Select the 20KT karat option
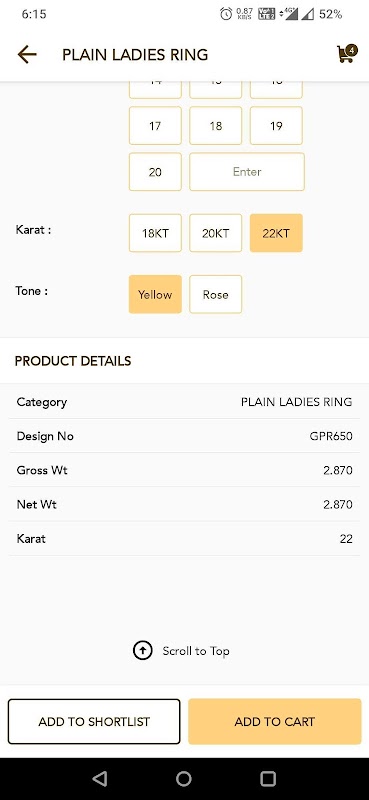This screenshot has width=369, height=800. 215,233
